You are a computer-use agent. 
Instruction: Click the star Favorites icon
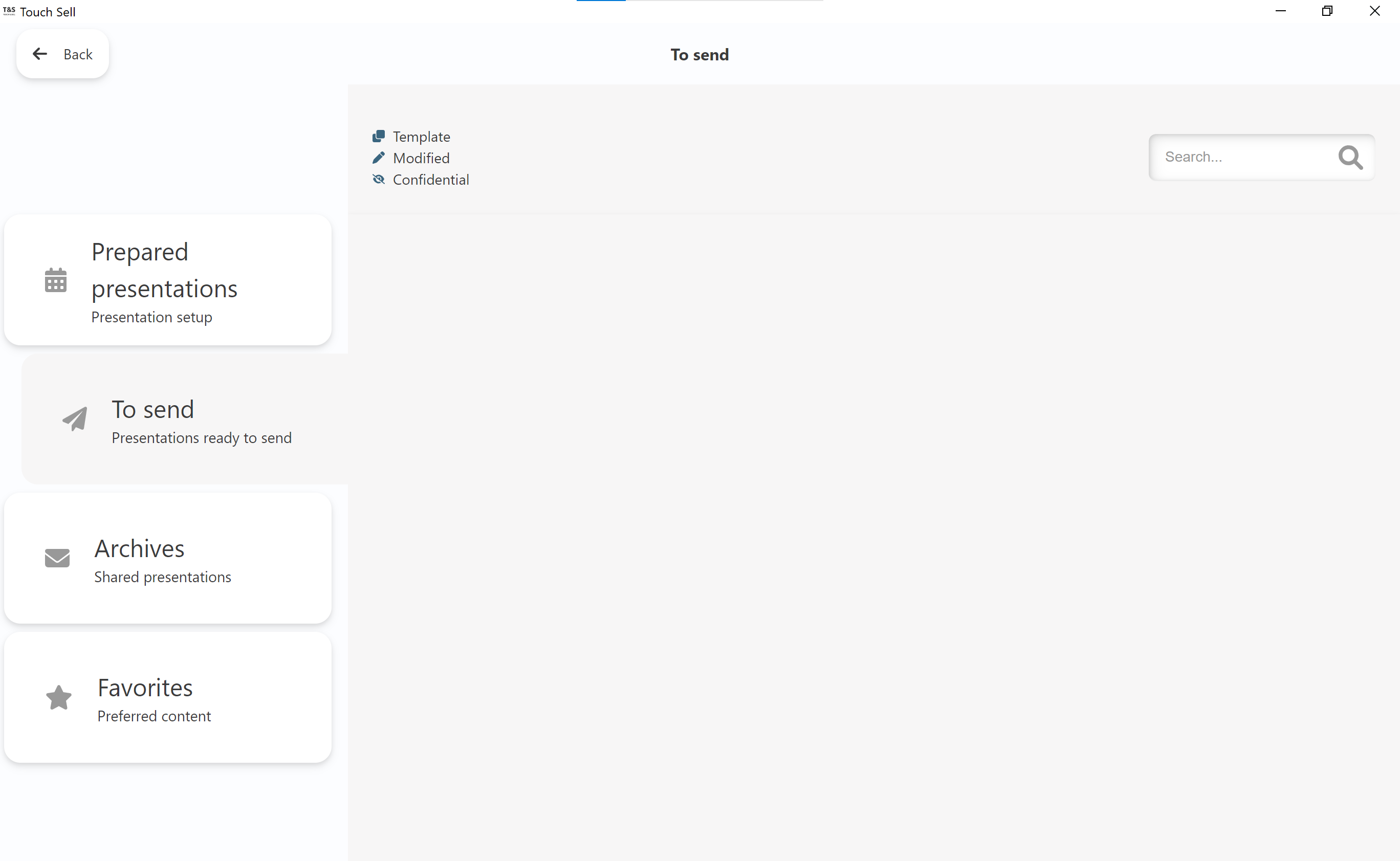(x=59, y=698)
